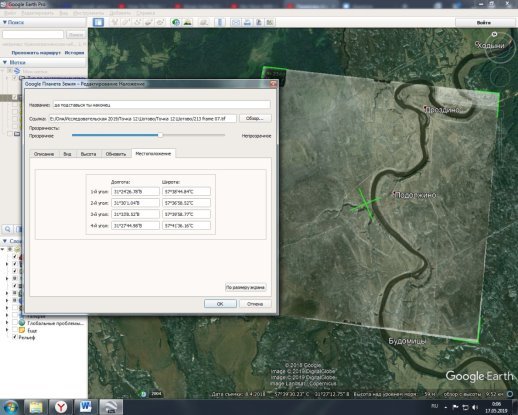
Task: Switch to the Описание tab
Action: tap(44, 154)
